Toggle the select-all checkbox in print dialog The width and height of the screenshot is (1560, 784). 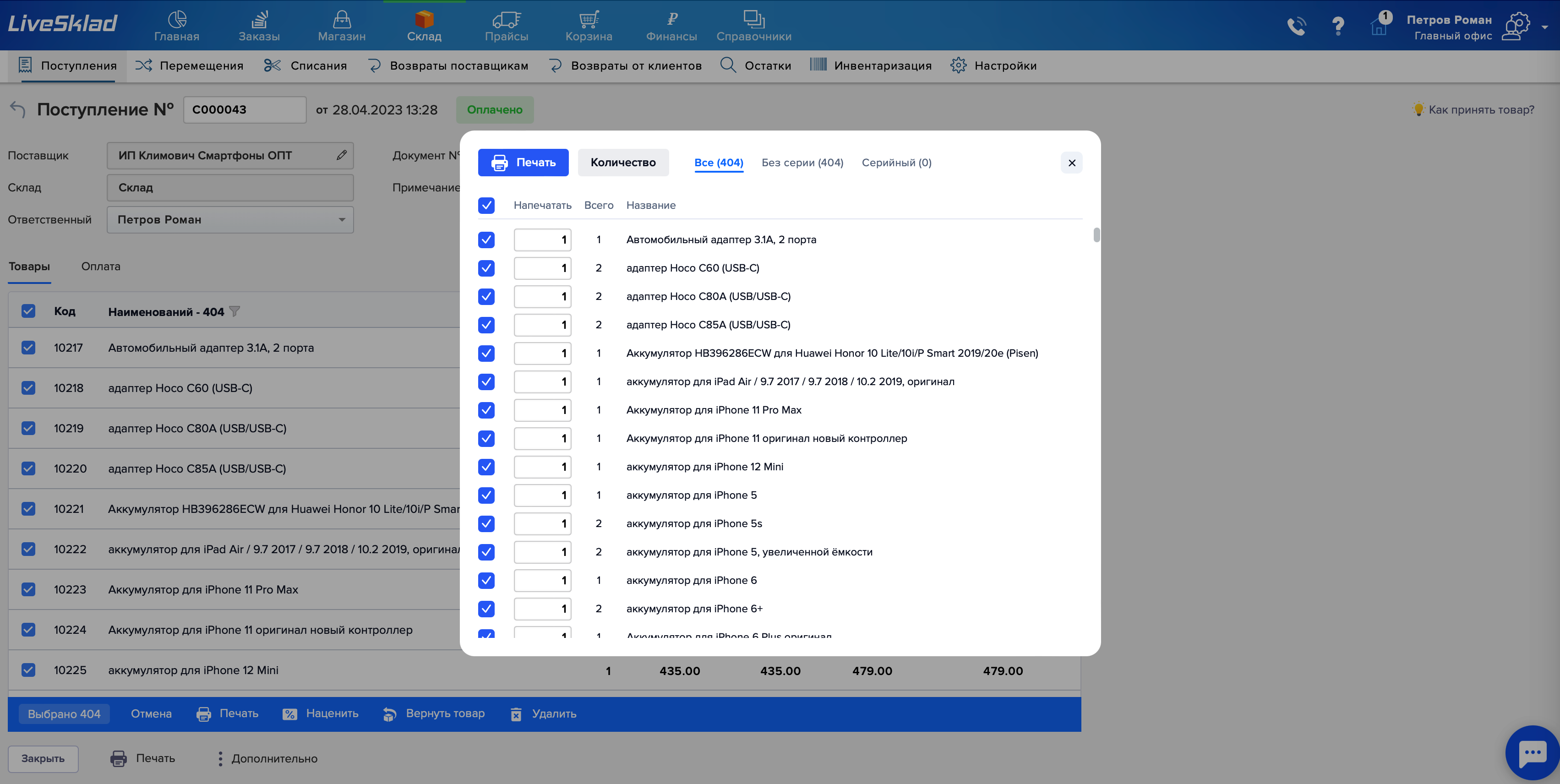(x=486, y=205)
